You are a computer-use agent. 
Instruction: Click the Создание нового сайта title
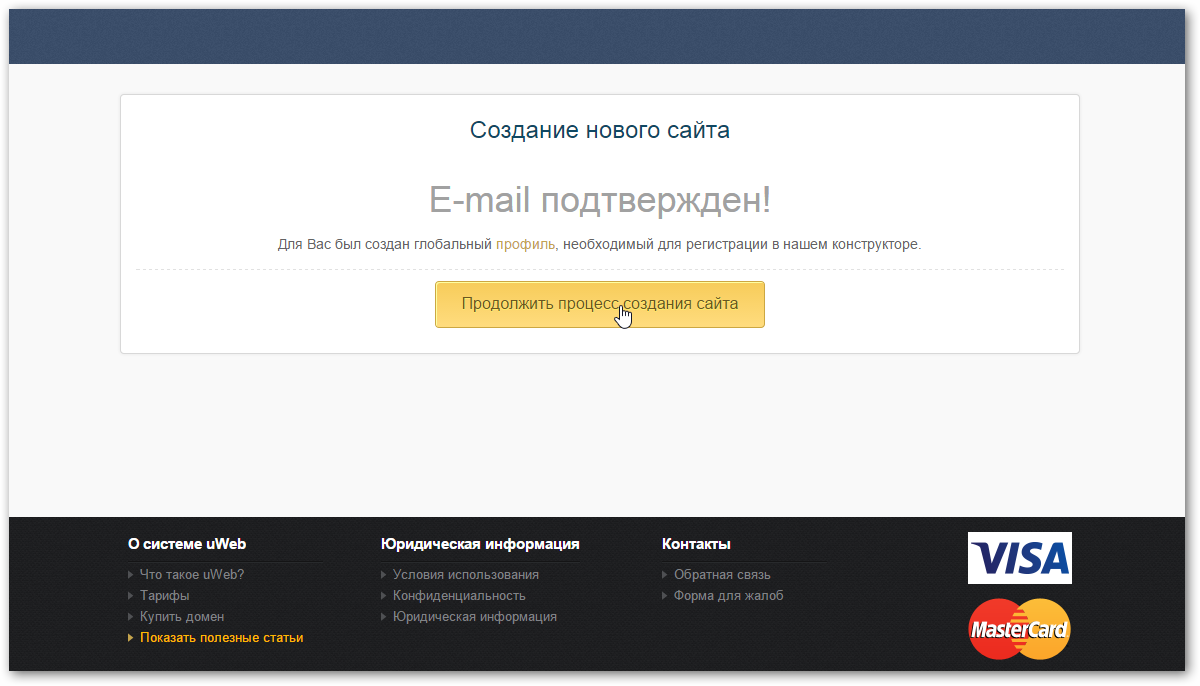point(600,130)
